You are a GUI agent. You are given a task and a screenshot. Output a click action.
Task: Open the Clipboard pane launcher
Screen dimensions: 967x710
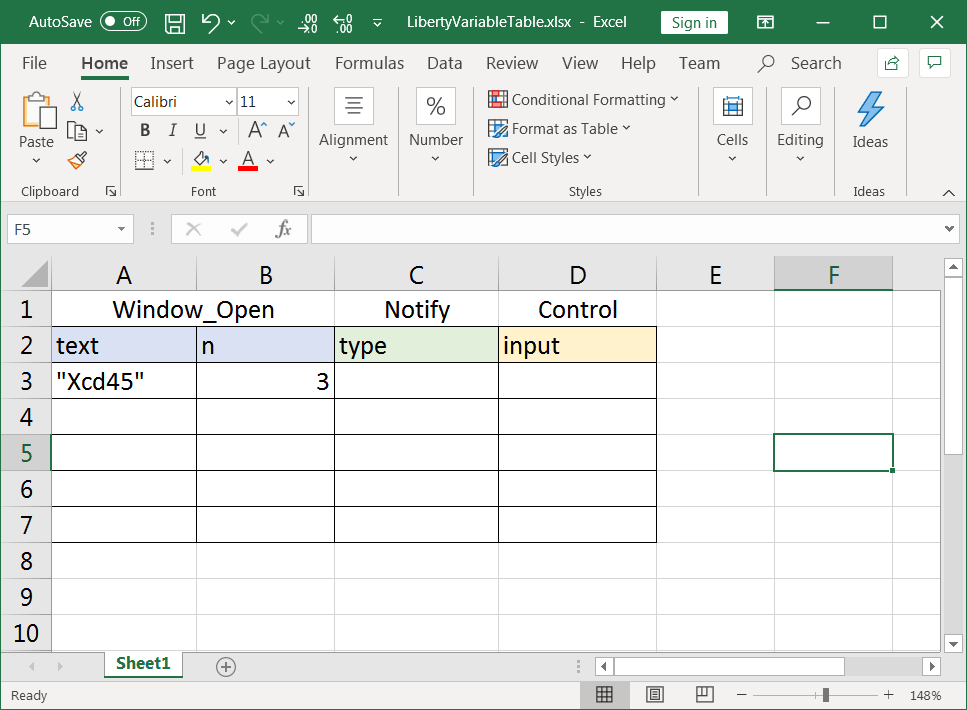(111, 191)
